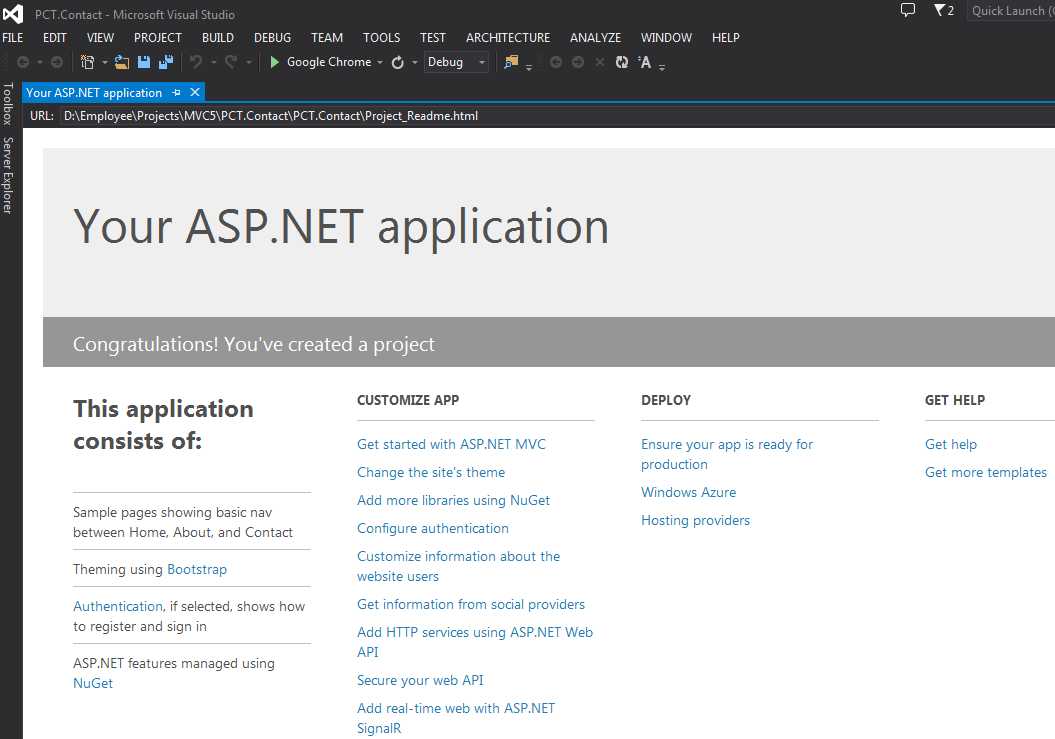Click the Open File folder icon
The width and height of the screenshot is (1055, 739).
tap(122, 62)
